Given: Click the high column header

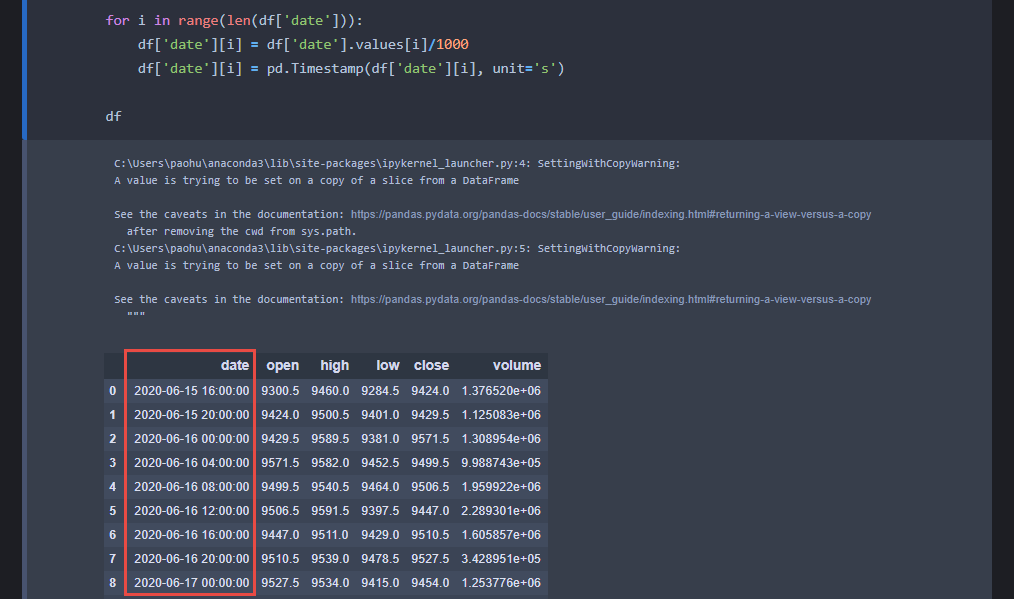Looking at the screenshot, I should tap(334, 365).
